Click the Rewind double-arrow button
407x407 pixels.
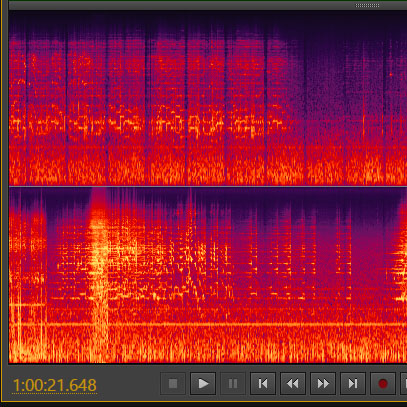tap(293, 384)
